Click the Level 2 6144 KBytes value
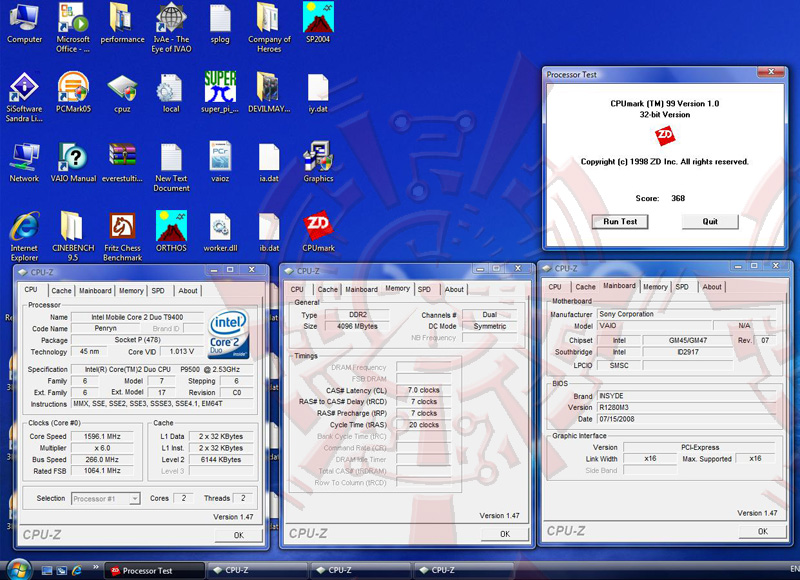The image size is (800, 580). click(221, 460)
